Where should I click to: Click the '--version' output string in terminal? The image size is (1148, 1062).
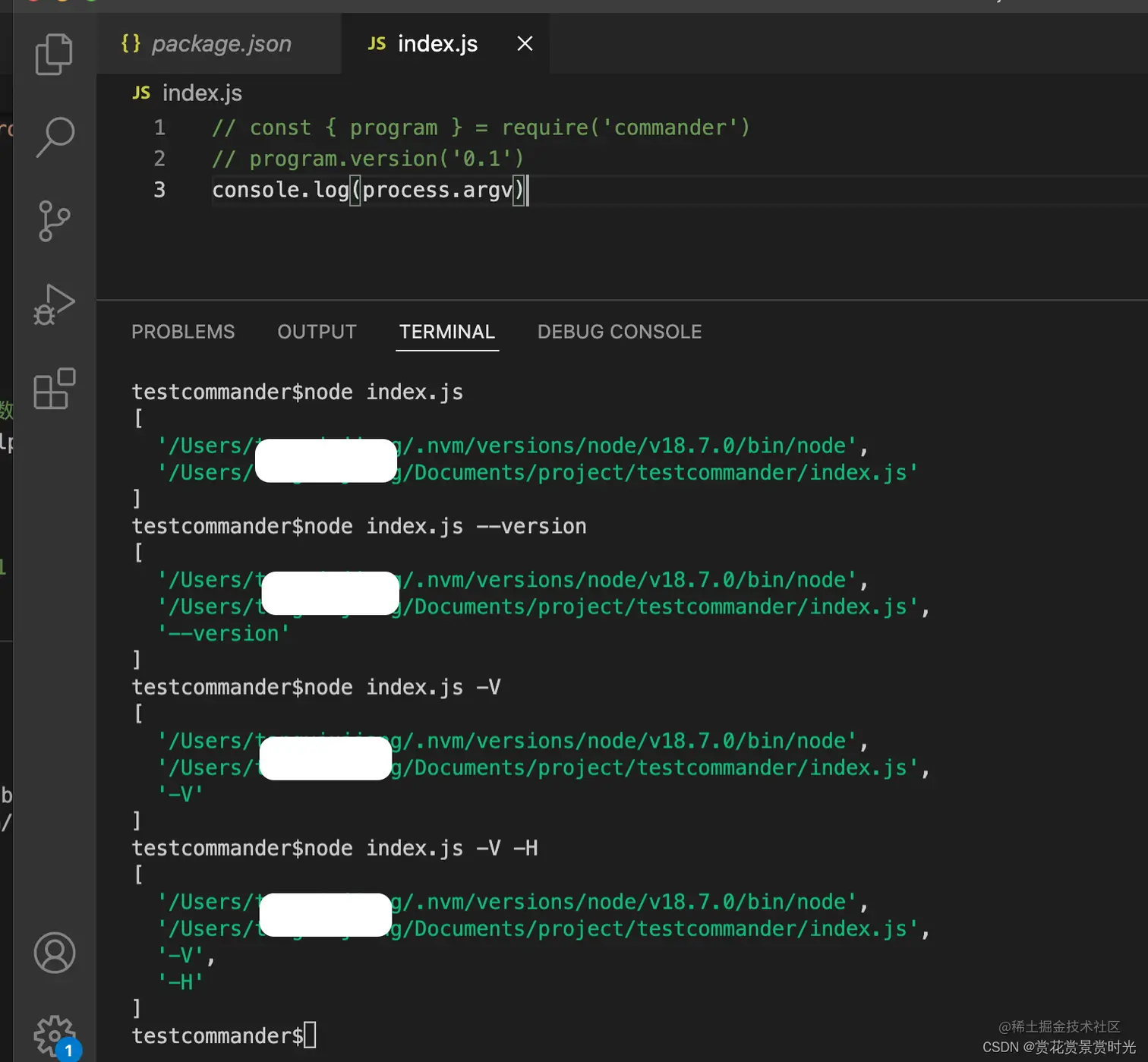224,633
